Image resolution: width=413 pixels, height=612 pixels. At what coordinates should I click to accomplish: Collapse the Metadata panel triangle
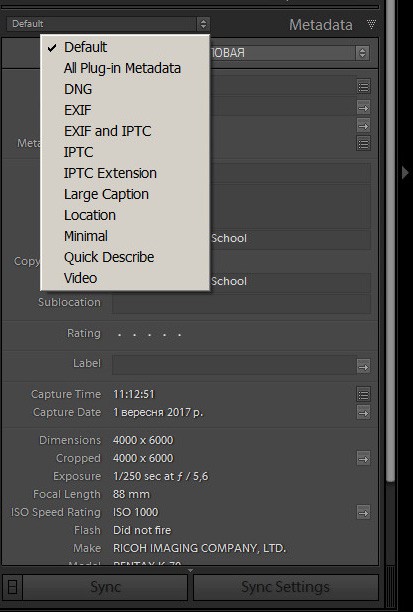point(371,25)
